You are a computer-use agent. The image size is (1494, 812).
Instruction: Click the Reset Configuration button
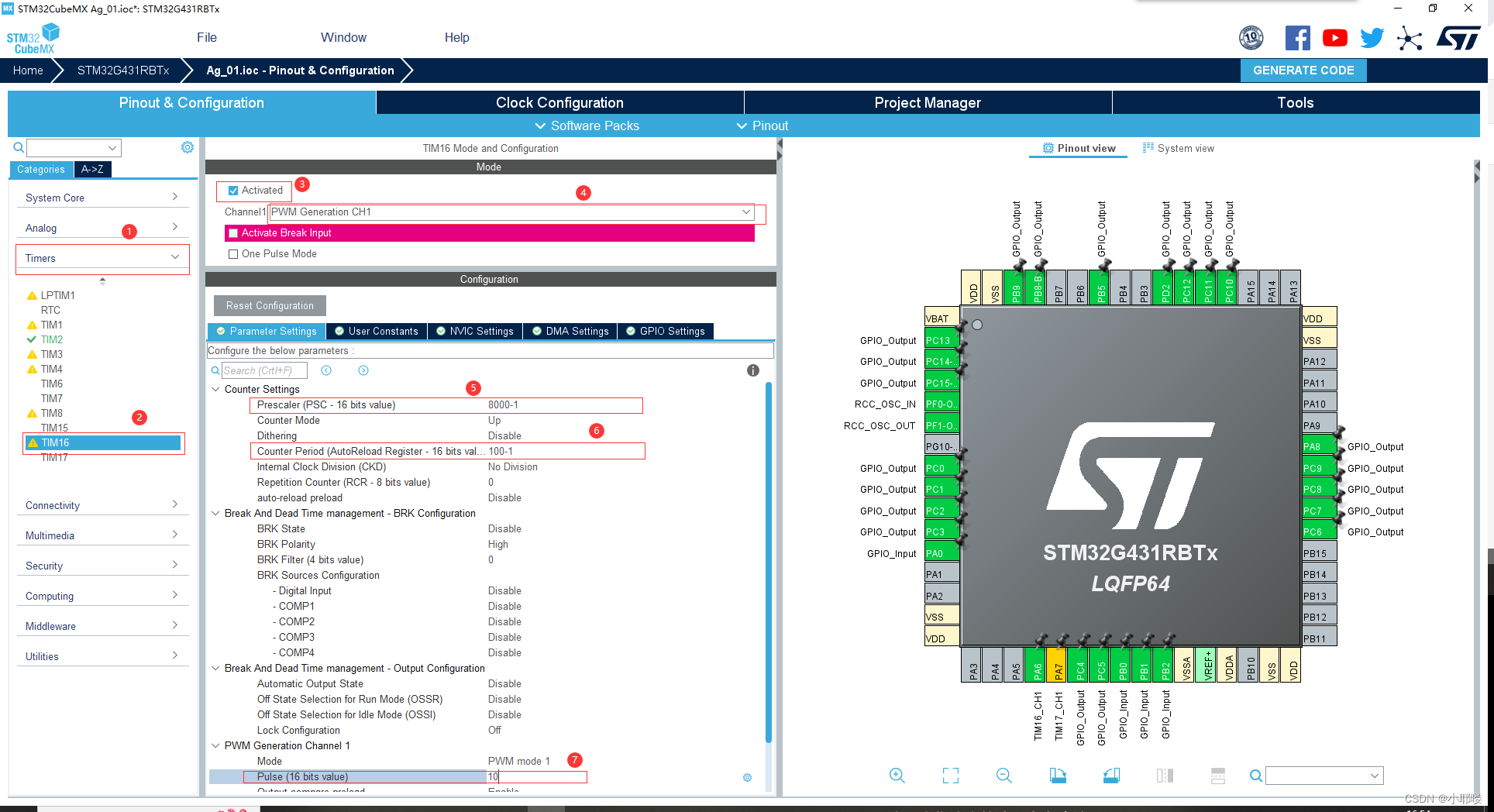pos(270,305)
